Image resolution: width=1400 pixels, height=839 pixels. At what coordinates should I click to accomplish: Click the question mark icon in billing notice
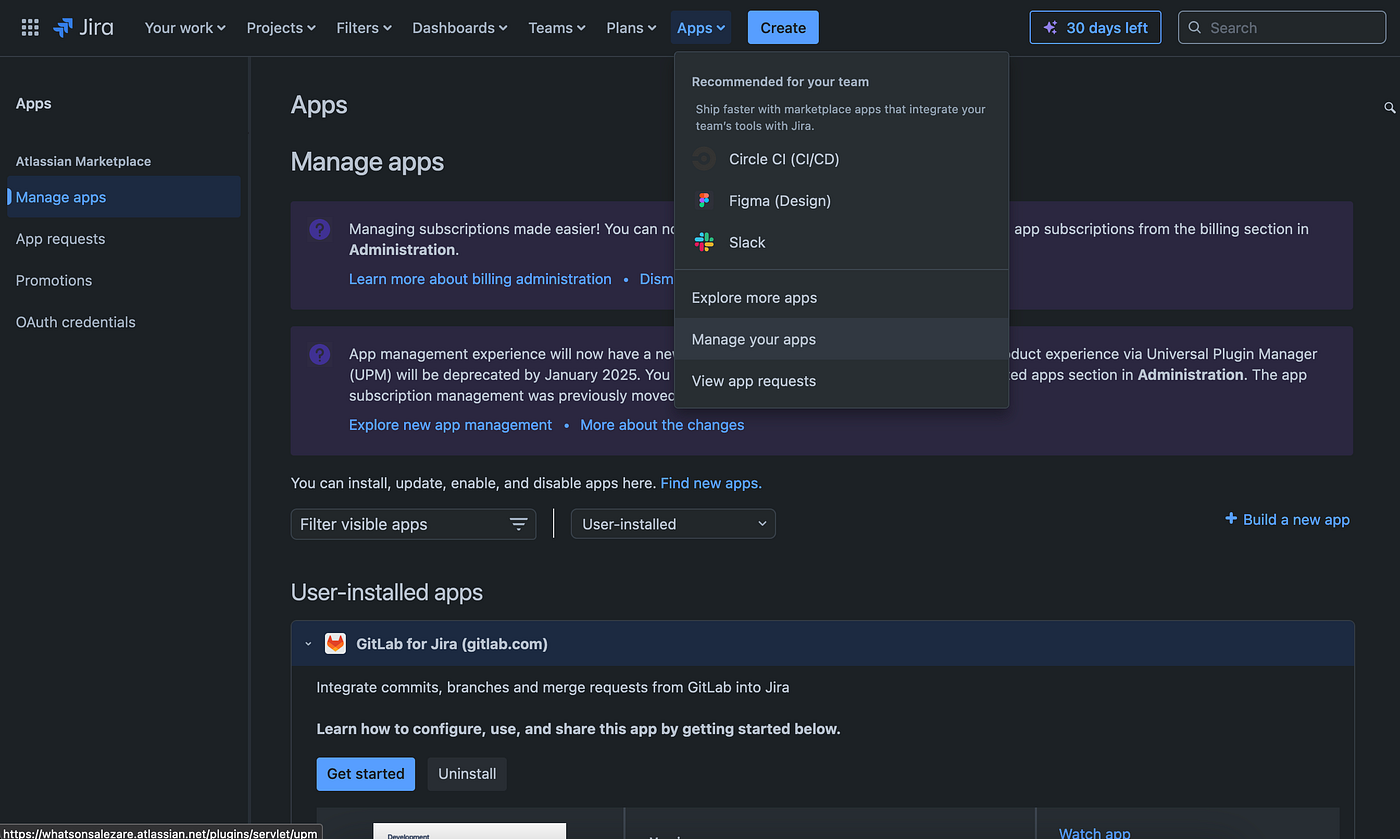(x=319, y=230)
